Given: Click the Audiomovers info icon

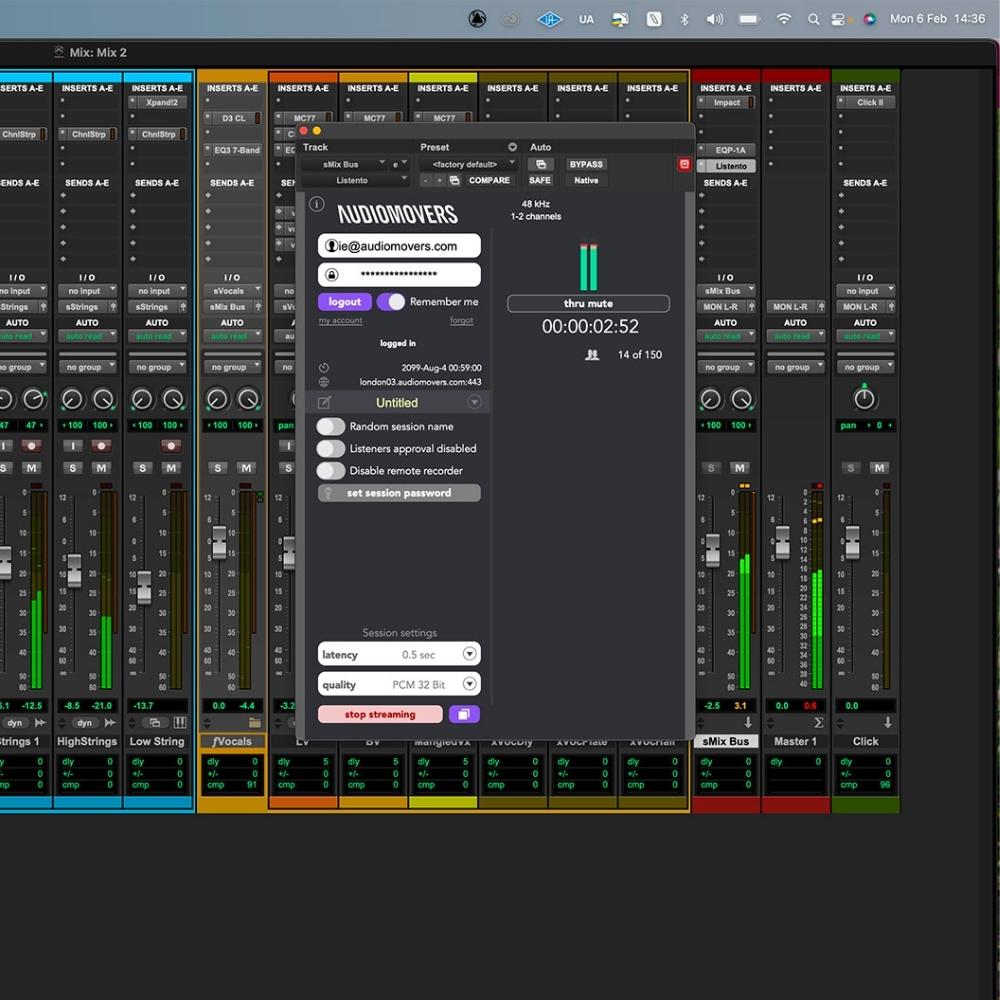Looking at the screenshot, I should [317, 204].
